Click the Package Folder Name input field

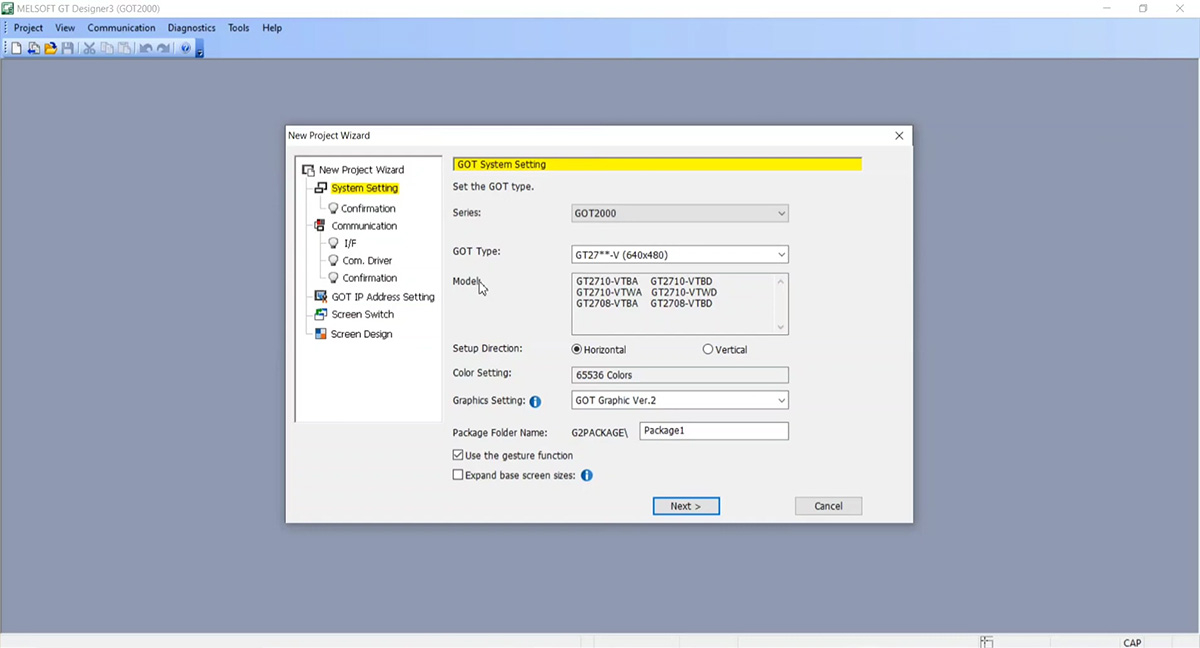[x=714, y=431]
